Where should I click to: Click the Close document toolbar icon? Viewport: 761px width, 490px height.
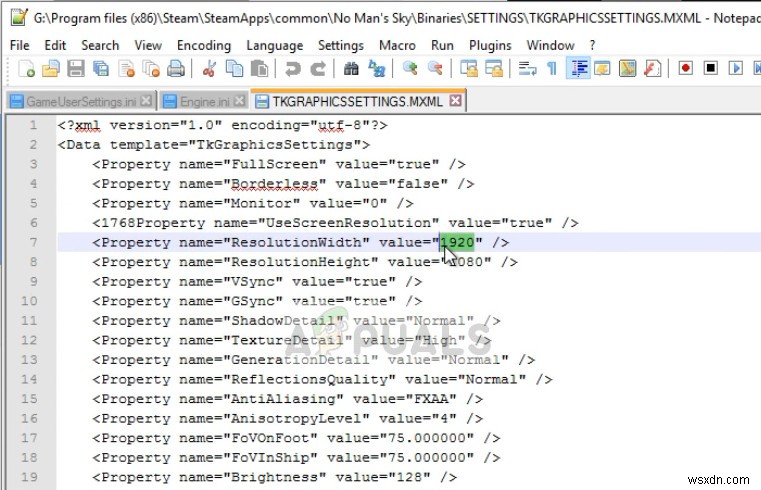coord(127,68)
